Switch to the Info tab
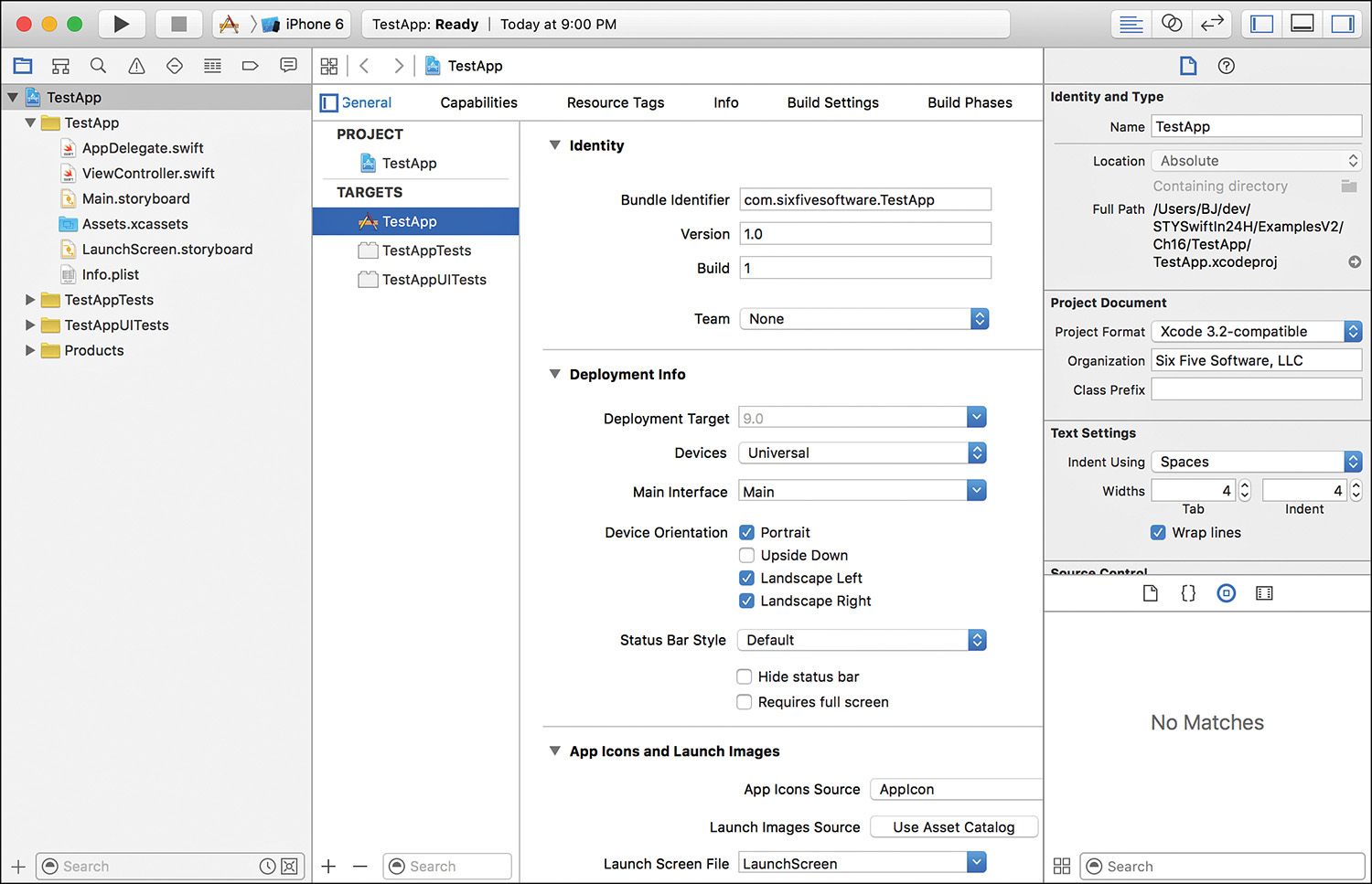The height and width of the screenshot is (884, 1372). click(726, 102)
